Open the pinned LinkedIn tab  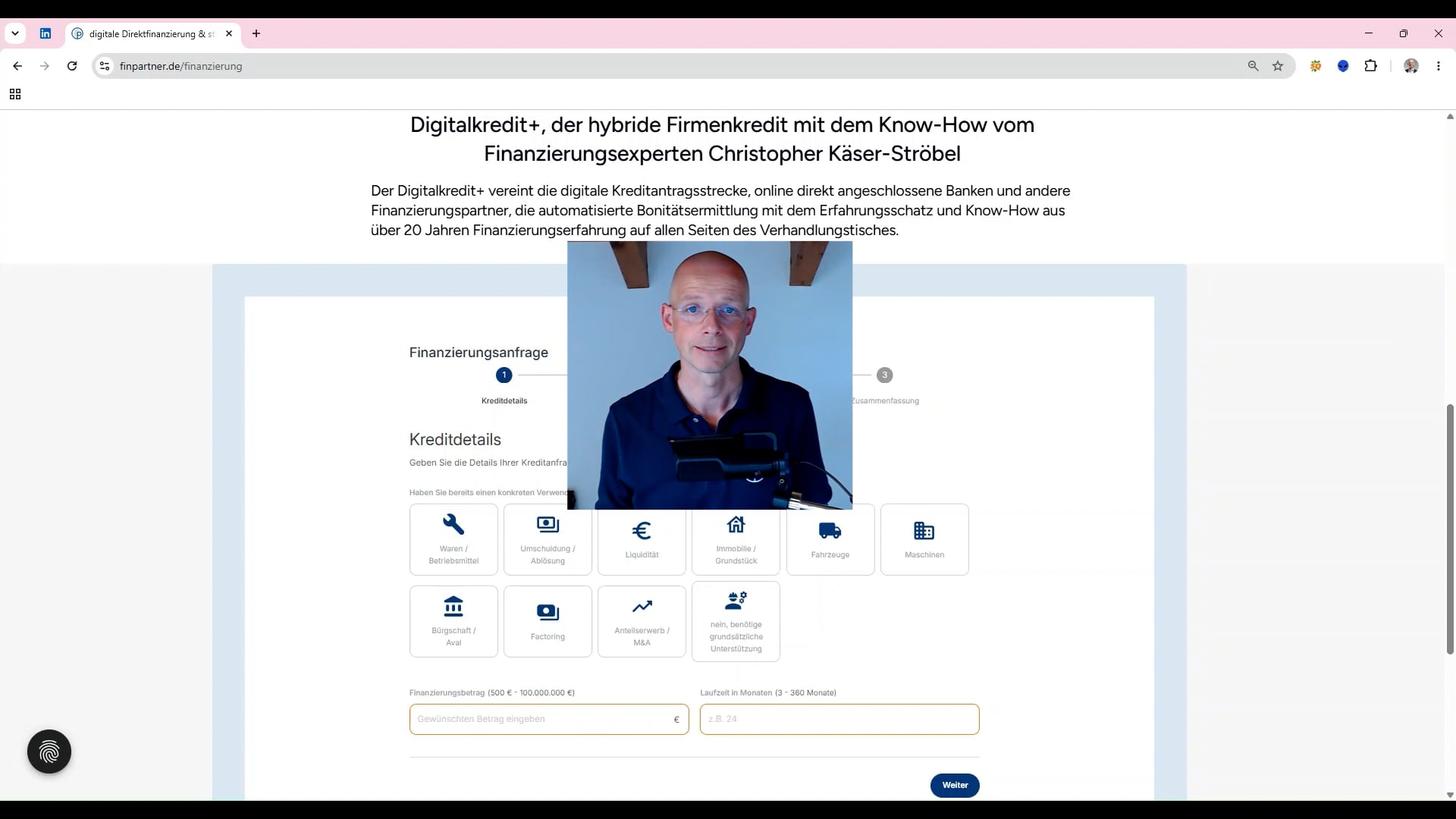point(45,33)
